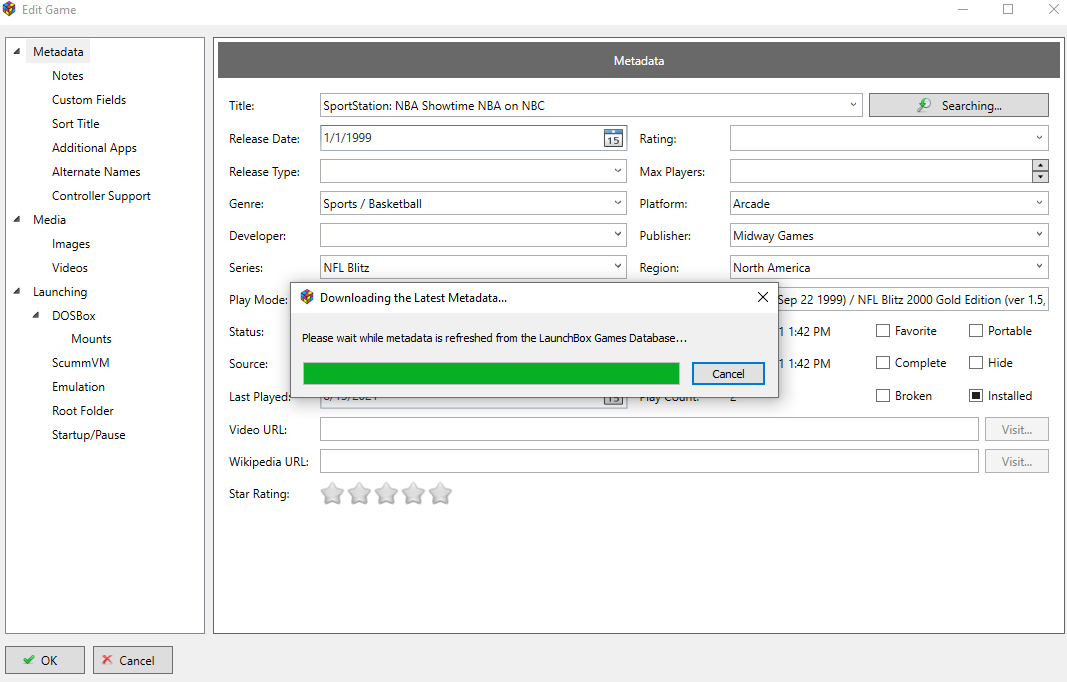Screen dimensions: 1067x682
Task: Open Root Folder settings
Action: [x=82, y=410]
